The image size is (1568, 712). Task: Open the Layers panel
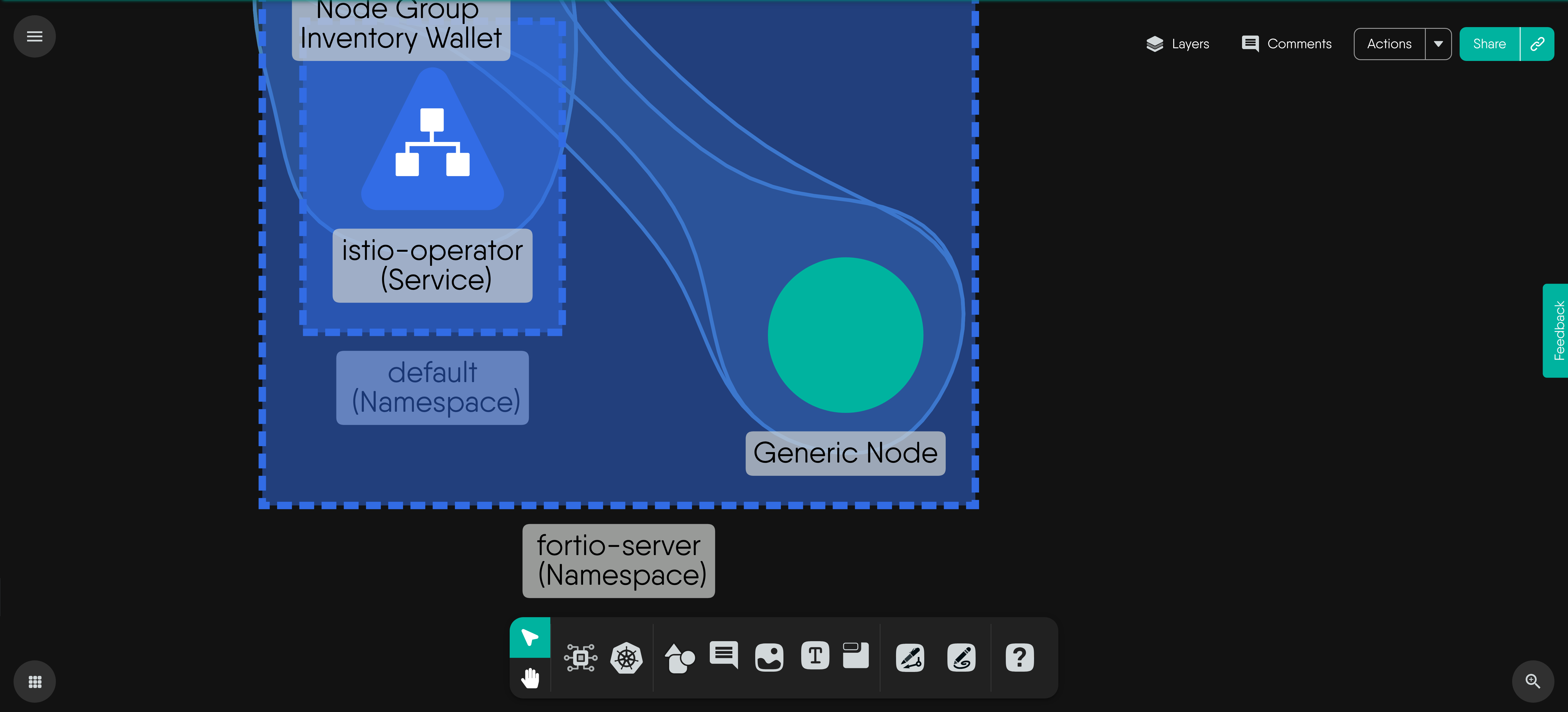point(1178,44)
